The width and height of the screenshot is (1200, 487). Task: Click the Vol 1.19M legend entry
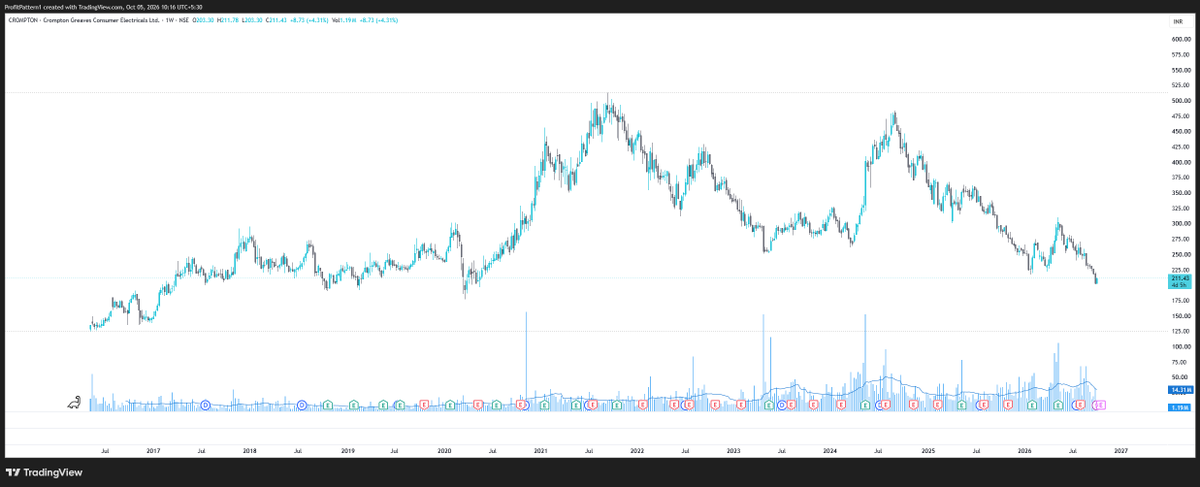[344, 20]
